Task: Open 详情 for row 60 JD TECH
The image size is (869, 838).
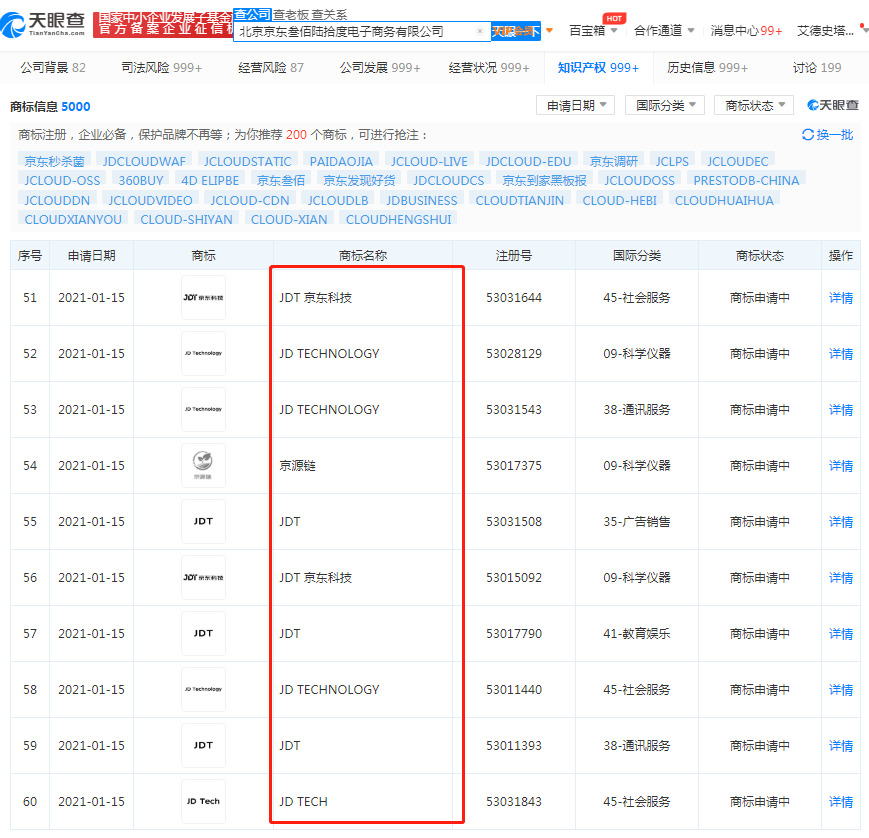Action: (x=841, y=801)
